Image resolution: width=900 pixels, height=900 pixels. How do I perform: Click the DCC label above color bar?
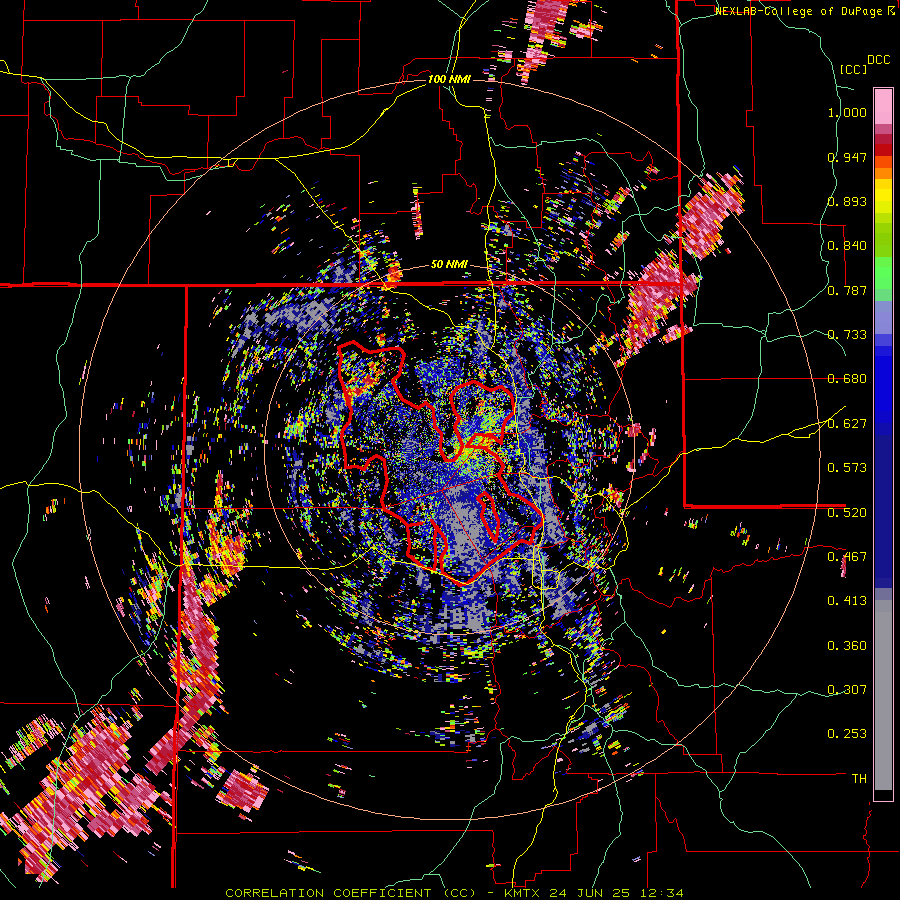click(x=879, y=60)
